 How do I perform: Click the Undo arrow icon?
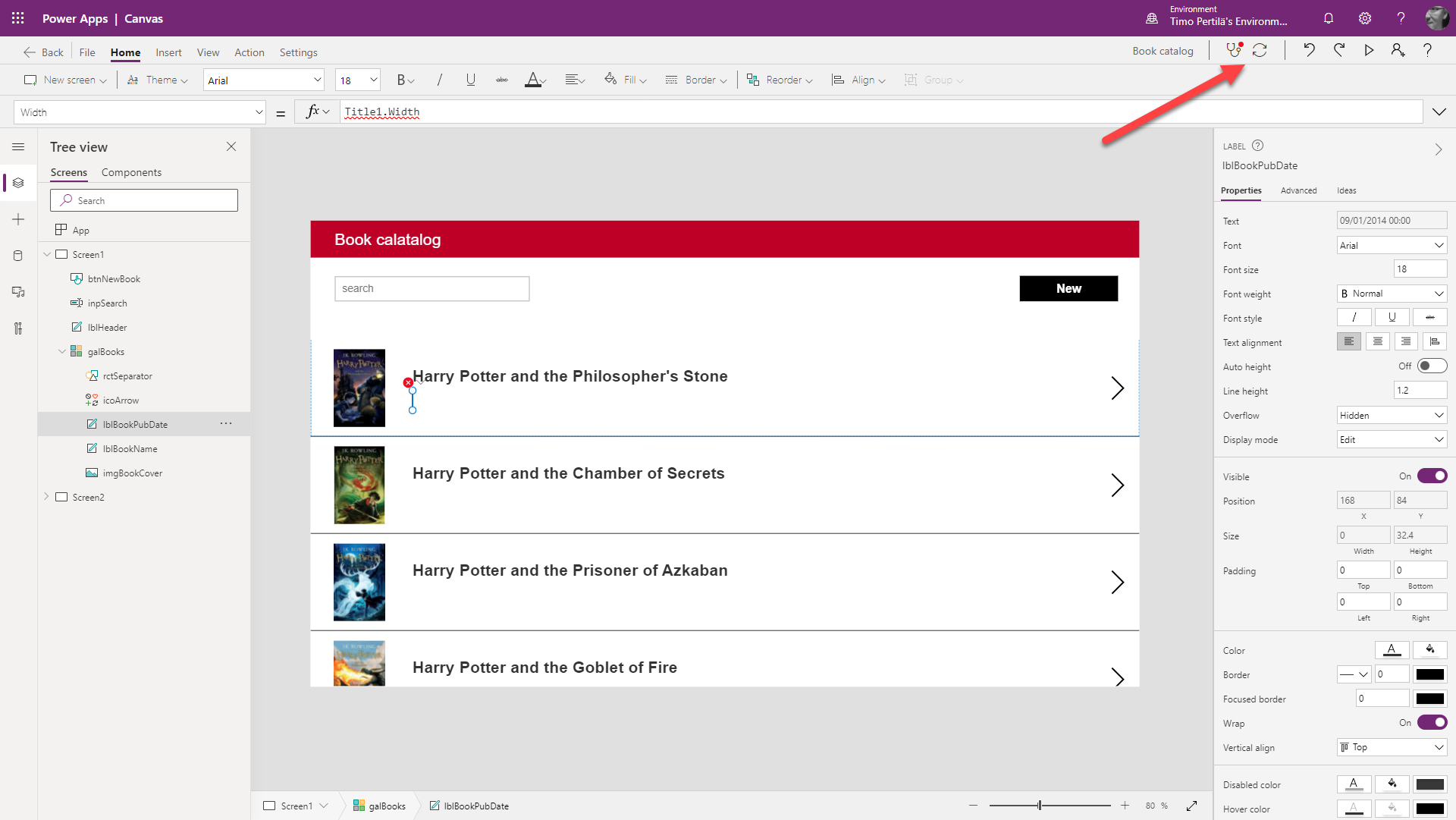(x=1309, y=50)
